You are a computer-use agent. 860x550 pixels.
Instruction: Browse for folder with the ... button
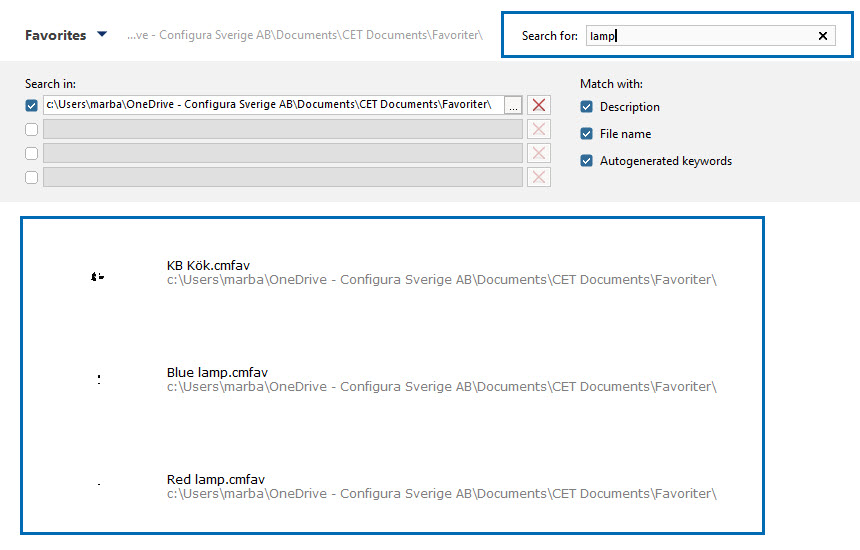(x=513, y=105)
